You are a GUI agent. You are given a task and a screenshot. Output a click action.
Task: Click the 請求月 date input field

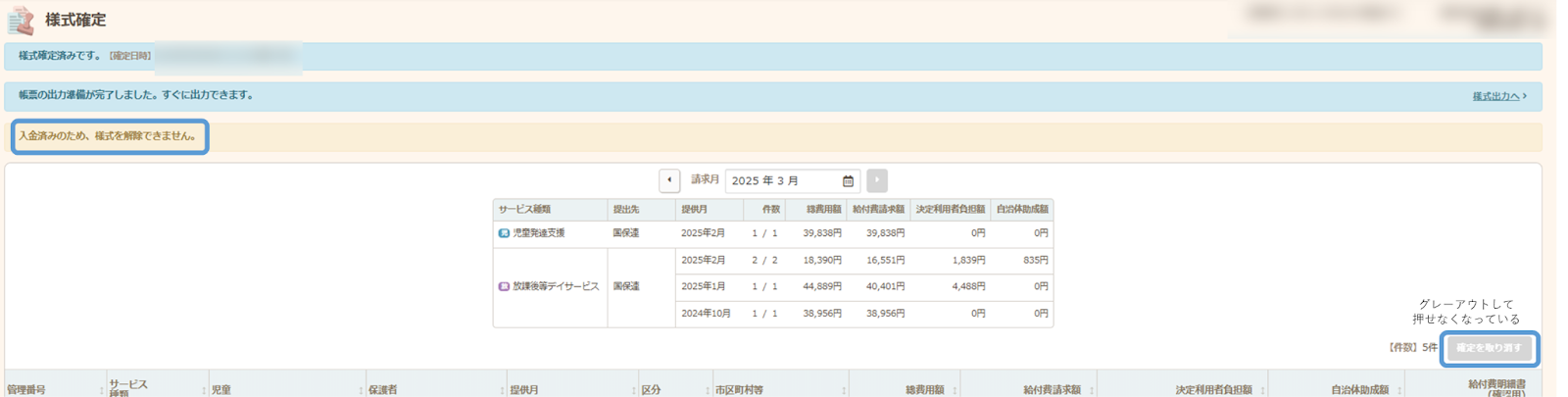pos(784,181)
